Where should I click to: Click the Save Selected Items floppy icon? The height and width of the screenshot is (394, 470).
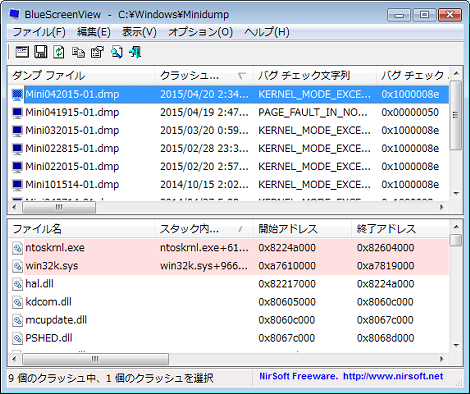pyautogui.click(x=41, y=52)
